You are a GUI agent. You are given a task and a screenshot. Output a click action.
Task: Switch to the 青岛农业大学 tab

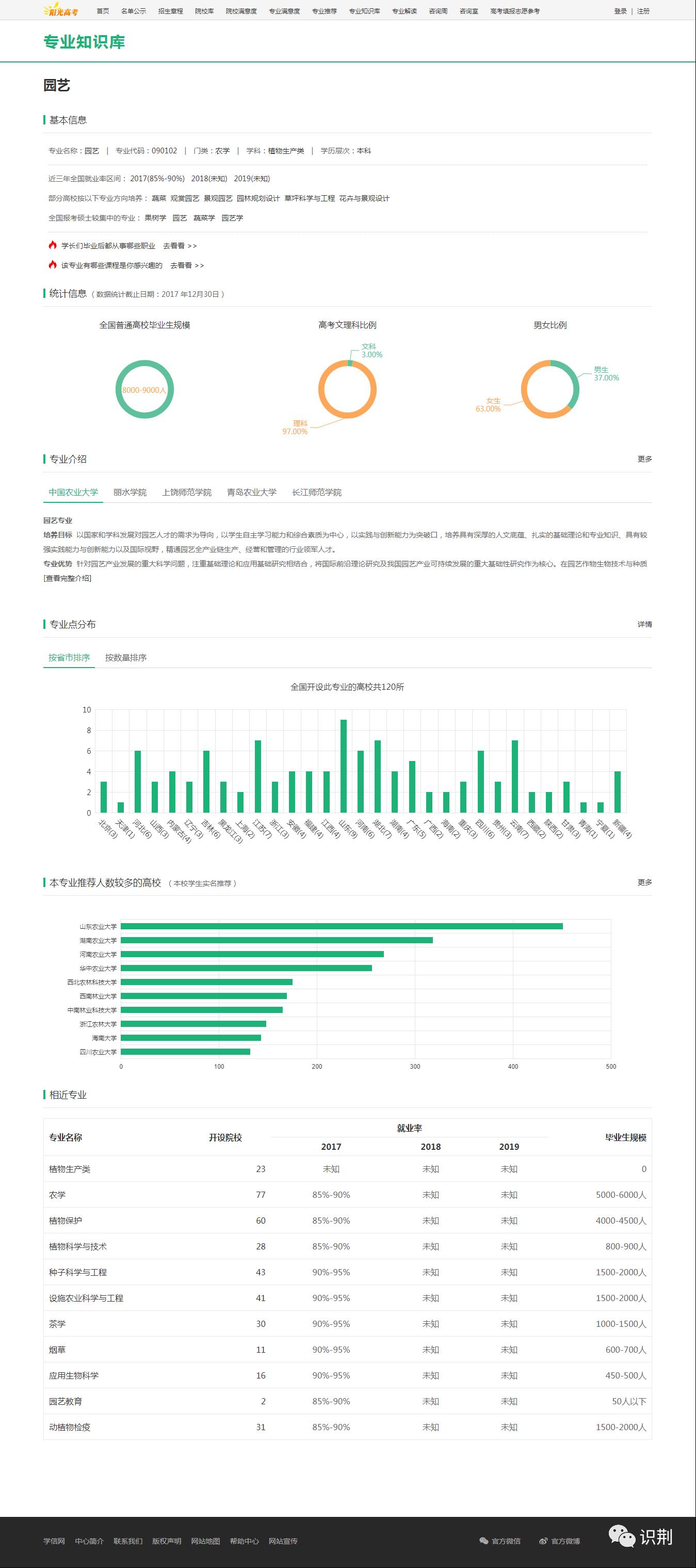coord(251,492)
